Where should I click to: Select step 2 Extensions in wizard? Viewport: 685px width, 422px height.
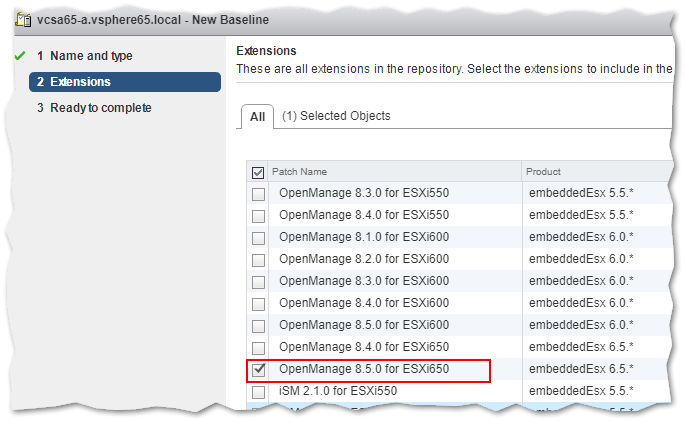(x=125, y=82)
